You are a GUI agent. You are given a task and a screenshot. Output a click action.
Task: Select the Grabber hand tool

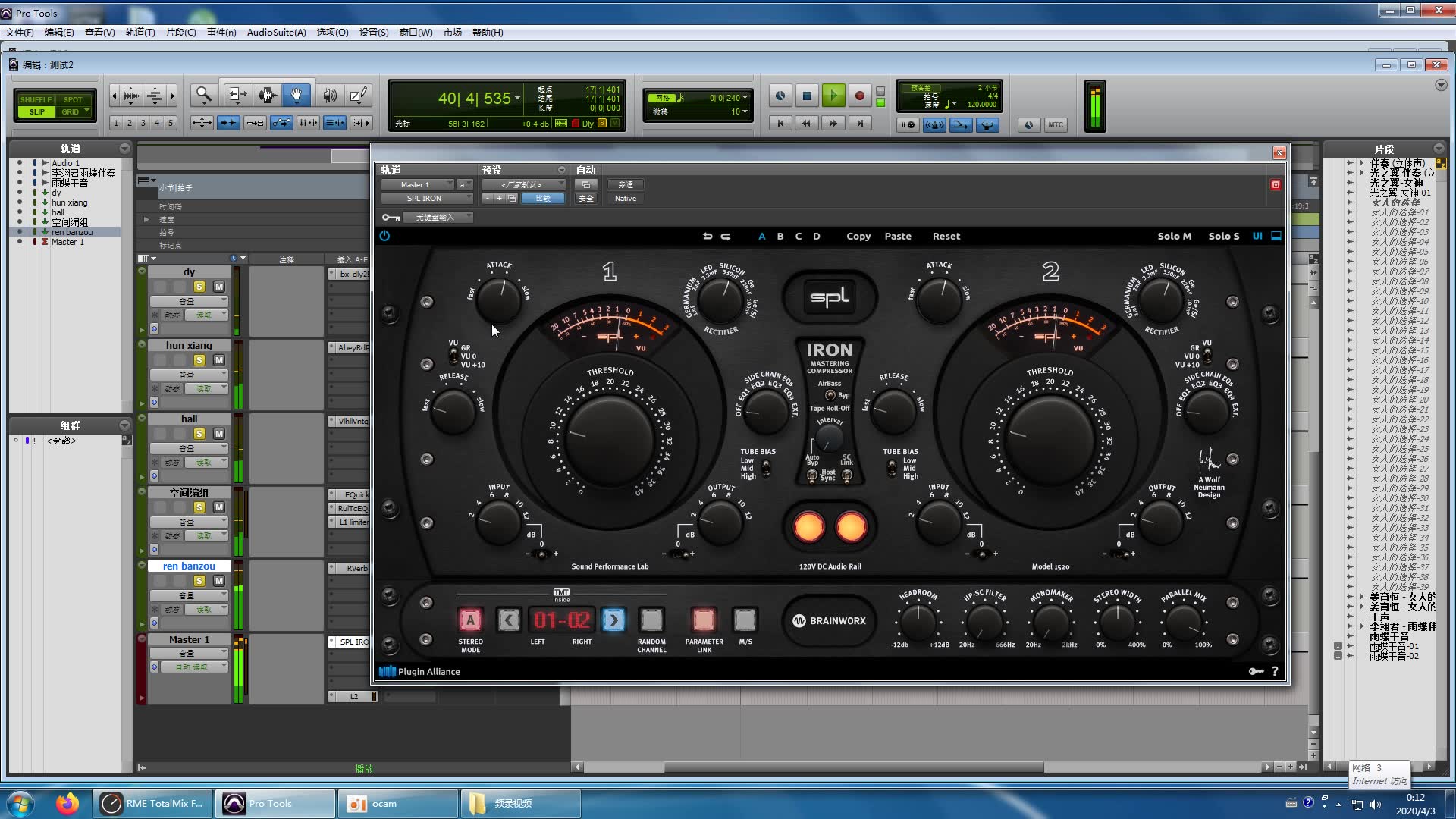click(297, 95)
